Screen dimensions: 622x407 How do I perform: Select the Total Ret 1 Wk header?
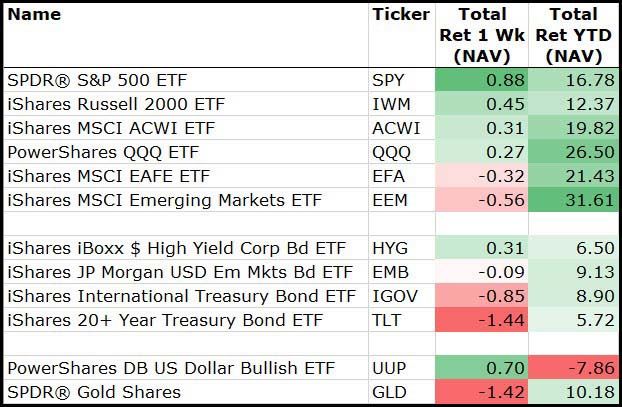point(483,35)
